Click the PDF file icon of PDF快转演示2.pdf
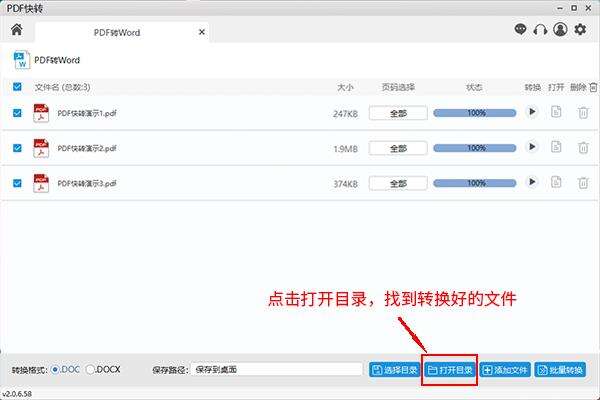Viewport: 600px width, 400px height. (x=41, y=149)
